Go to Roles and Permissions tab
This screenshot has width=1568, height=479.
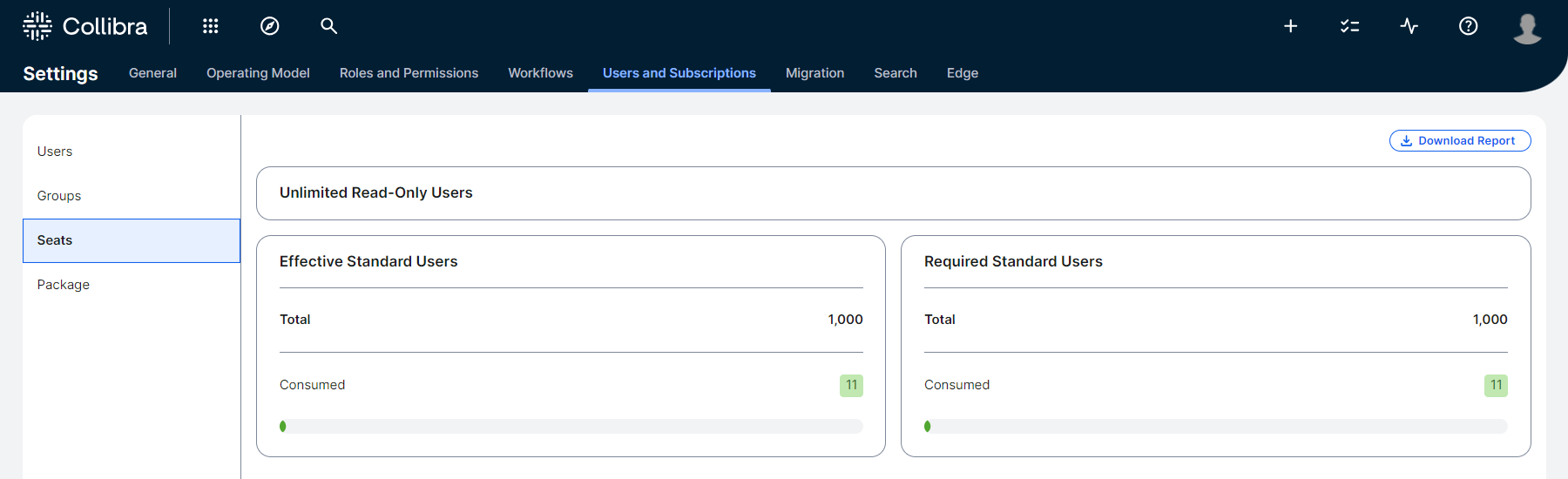point(409,73)
